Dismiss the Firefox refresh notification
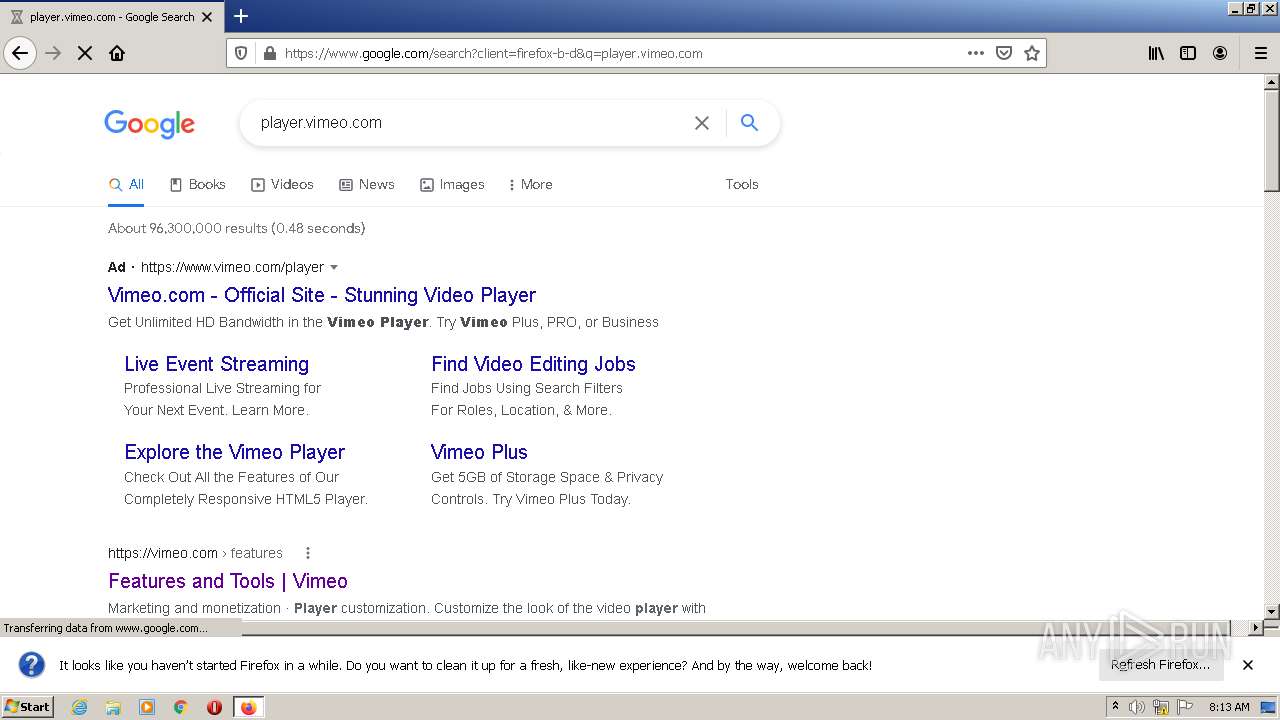Viewport: 1280px width, 720px height. point(1248,665)
